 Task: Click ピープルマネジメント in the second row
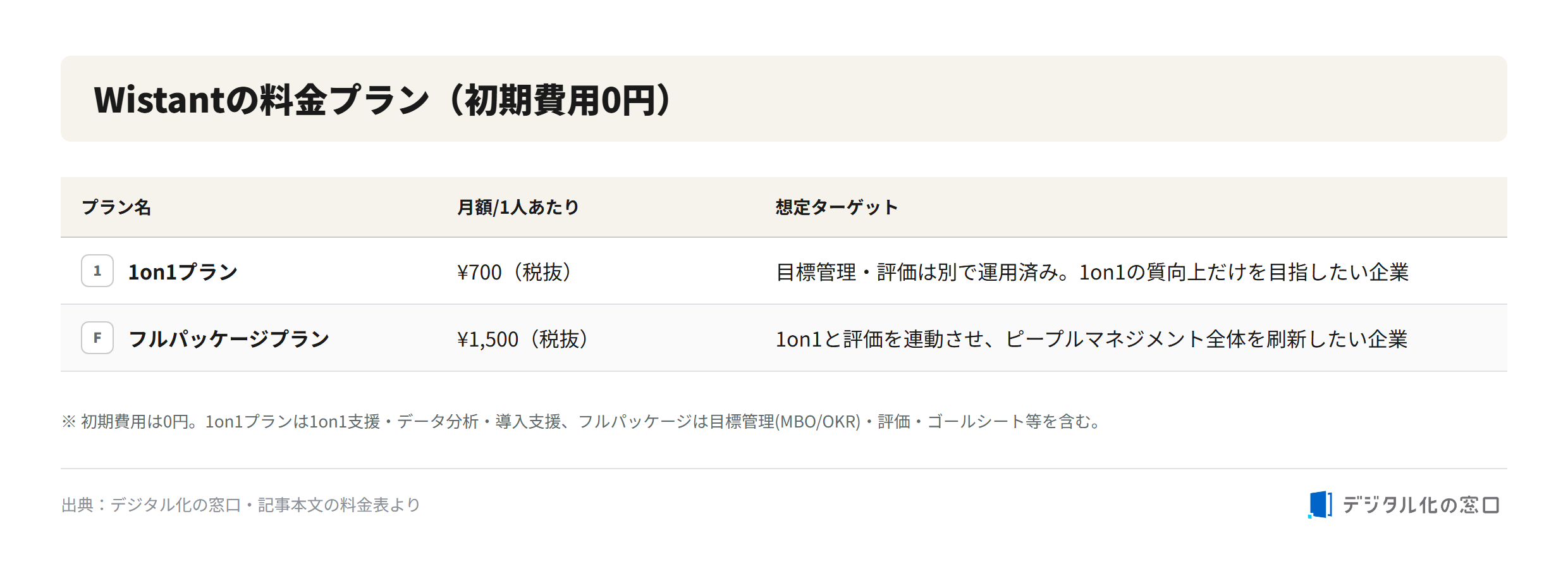(1105, 339)
